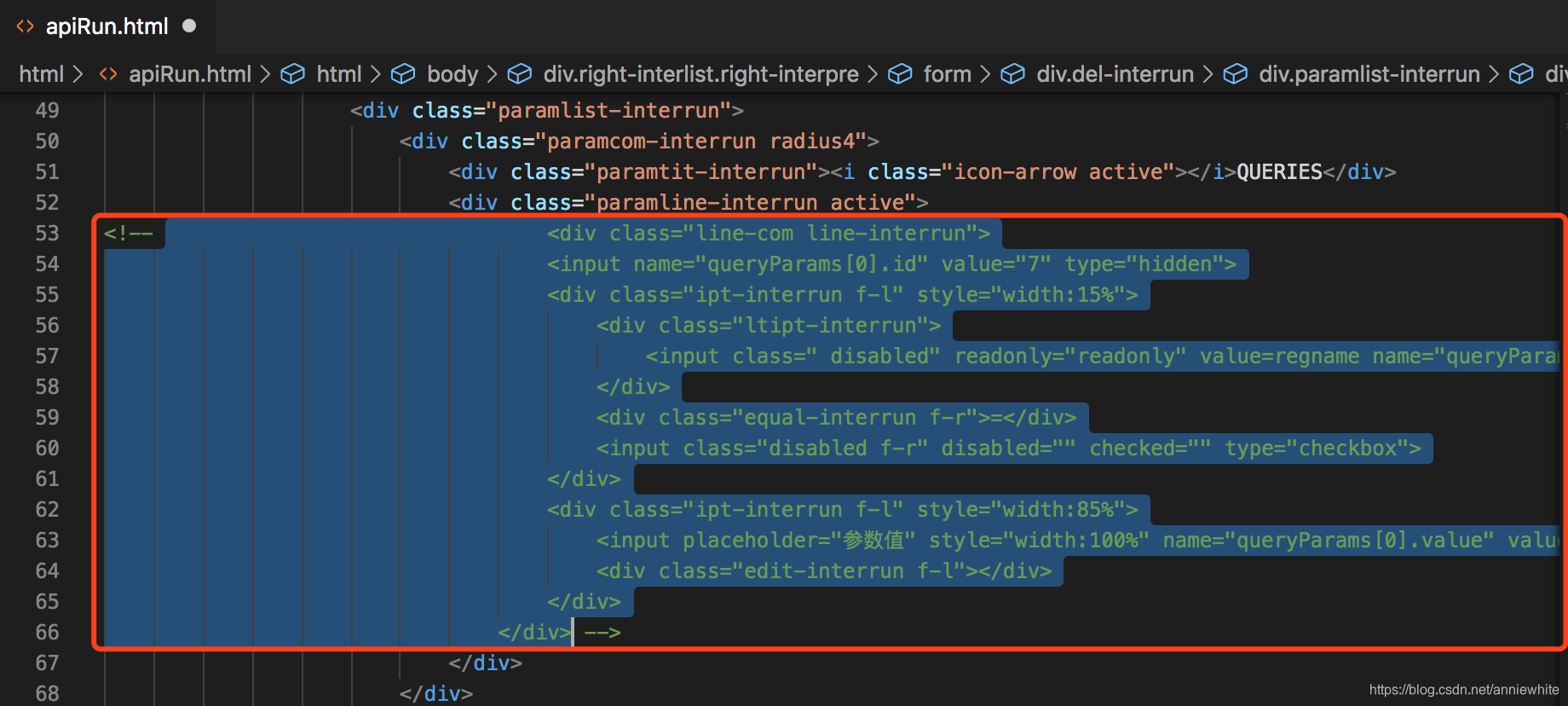Click unsaved-changes dot on apiRun.html tab
The width and height of the screenshot is (1568, 706).
(189, 26)
